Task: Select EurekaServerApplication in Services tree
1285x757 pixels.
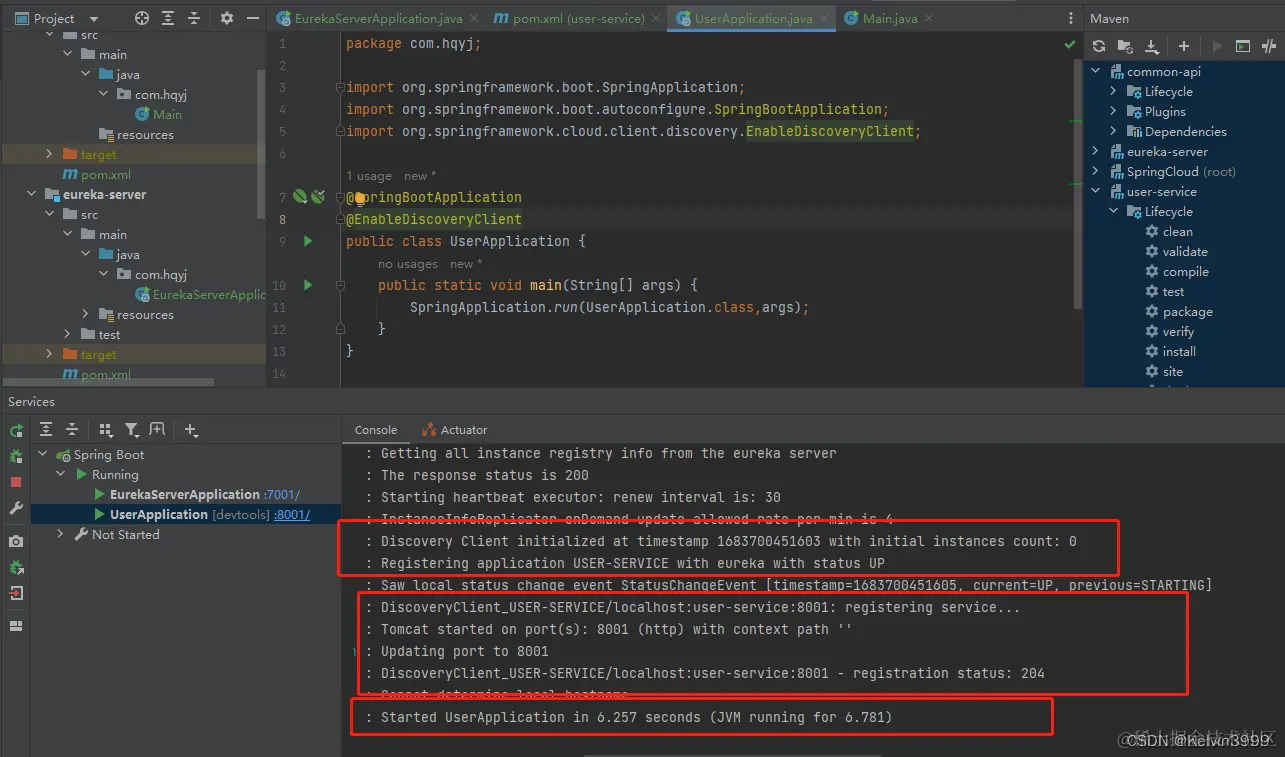Action: tap(185, 495)
